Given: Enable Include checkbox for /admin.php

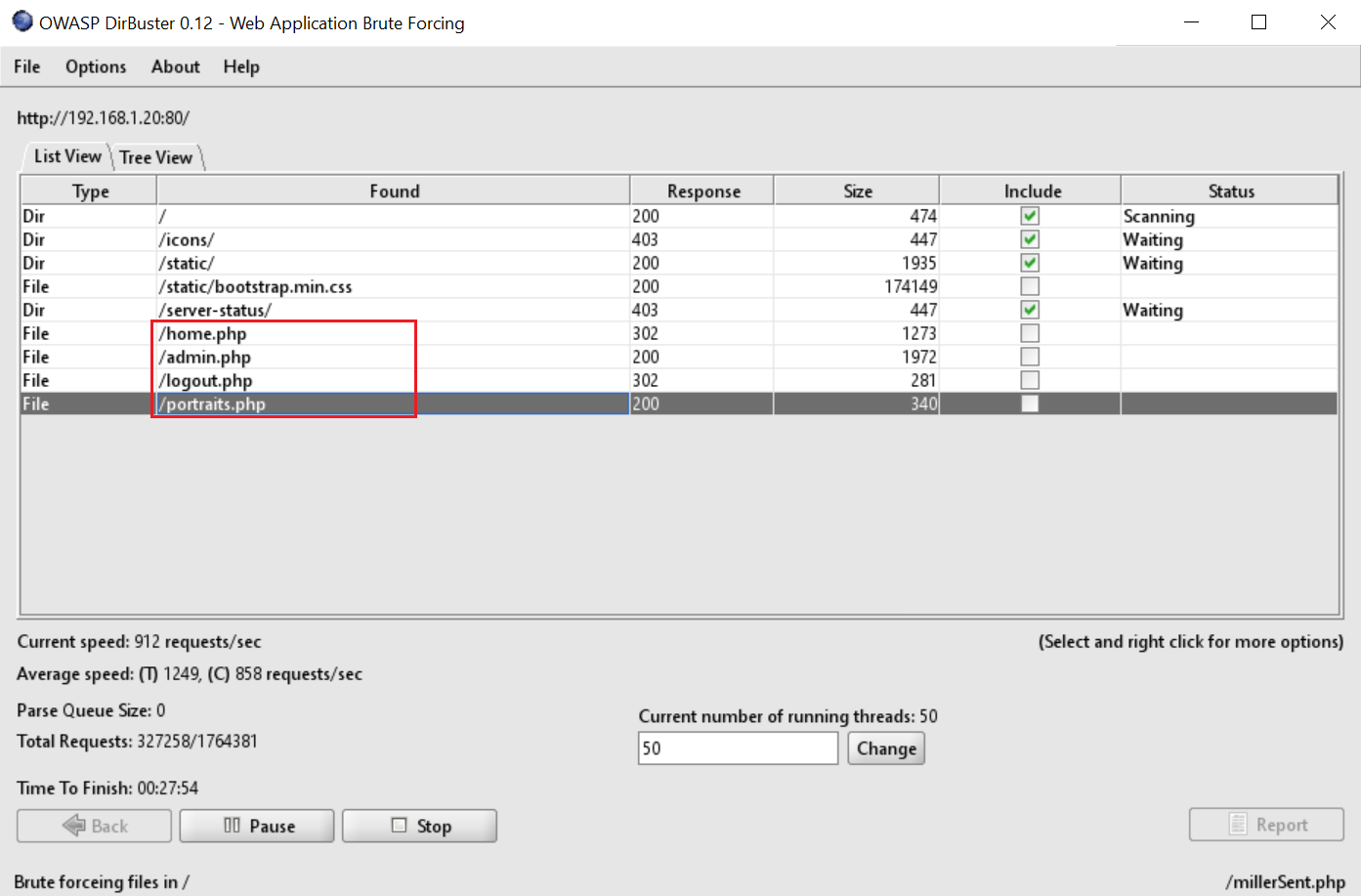Looking at the screenshot, I should coord(1030,357).
